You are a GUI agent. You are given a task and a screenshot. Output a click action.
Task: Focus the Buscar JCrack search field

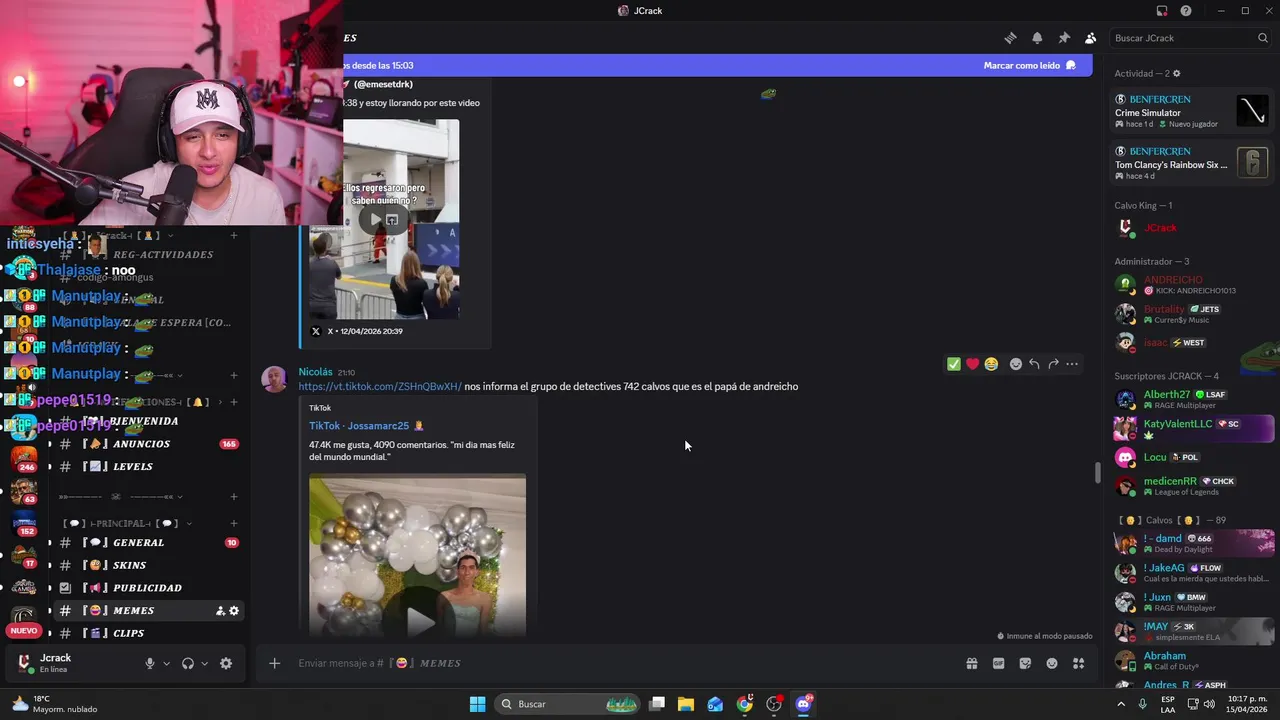tap(1190, 38)
